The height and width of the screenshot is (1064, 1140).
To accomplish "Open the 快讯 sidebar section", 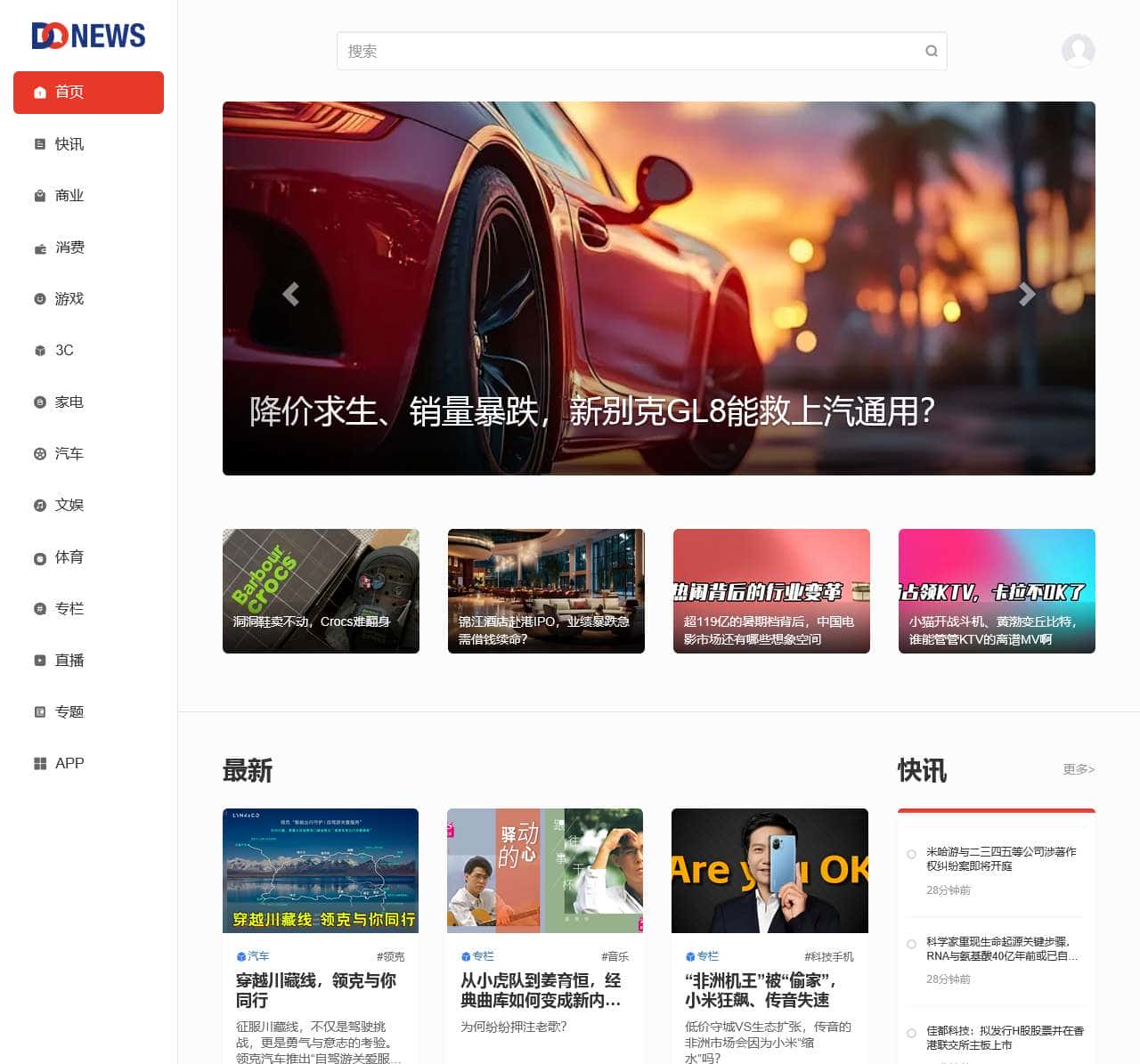I will [x=69, y=144].
